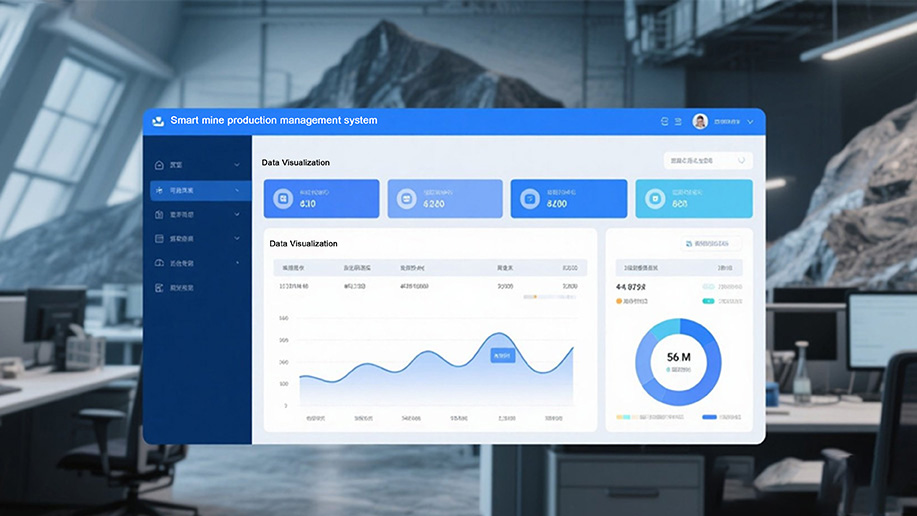Click the icon in the highlighted sidebar item
Screen dimensions: 917x516
point(159,189)
